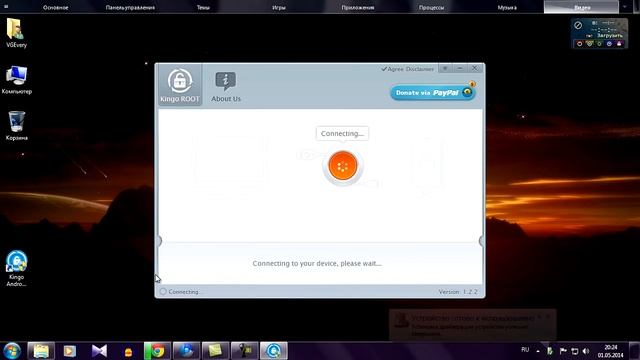Close the Kingo ROOT window
This screenshot has height=360, width=640.
pyautogui.click(x=475, y=68)
